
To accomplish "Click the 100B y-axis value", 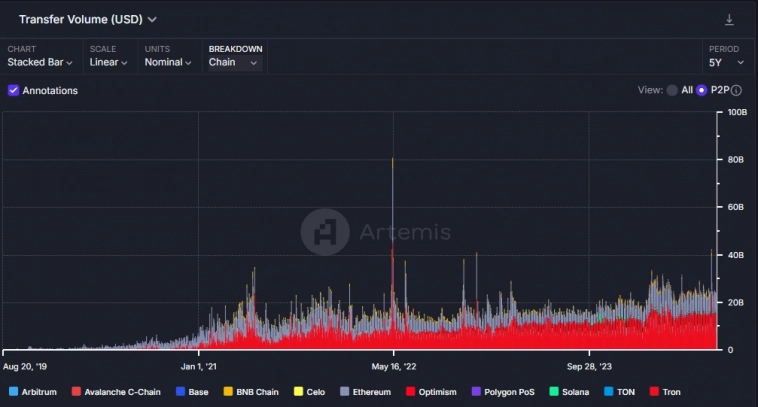I will pos(737,112).
